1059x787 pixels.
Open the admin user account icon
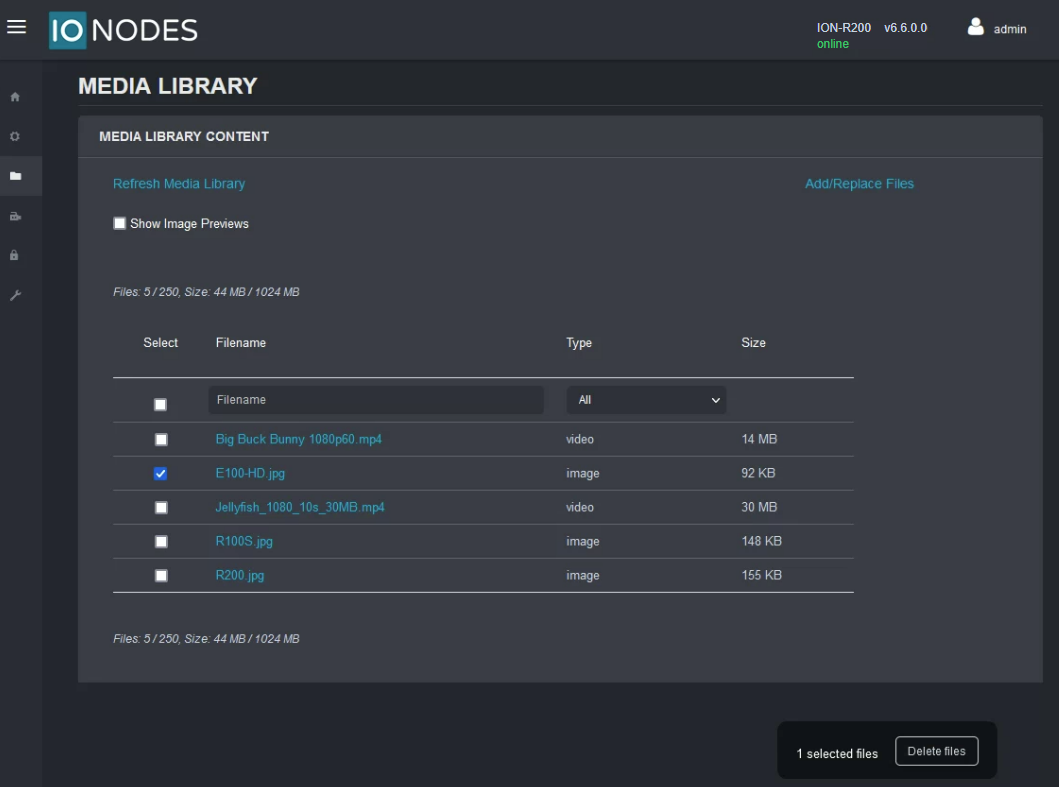pyautogui.click(x=975, y=27)
